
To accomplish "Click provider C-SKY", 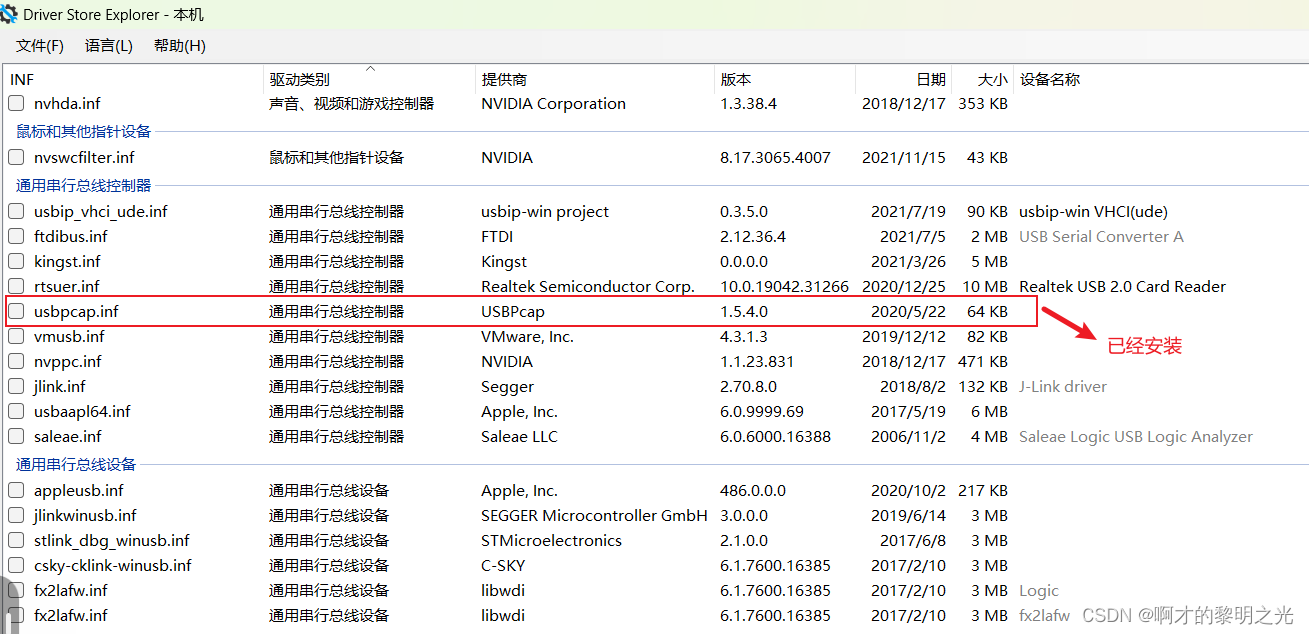I will coord(505,565).
